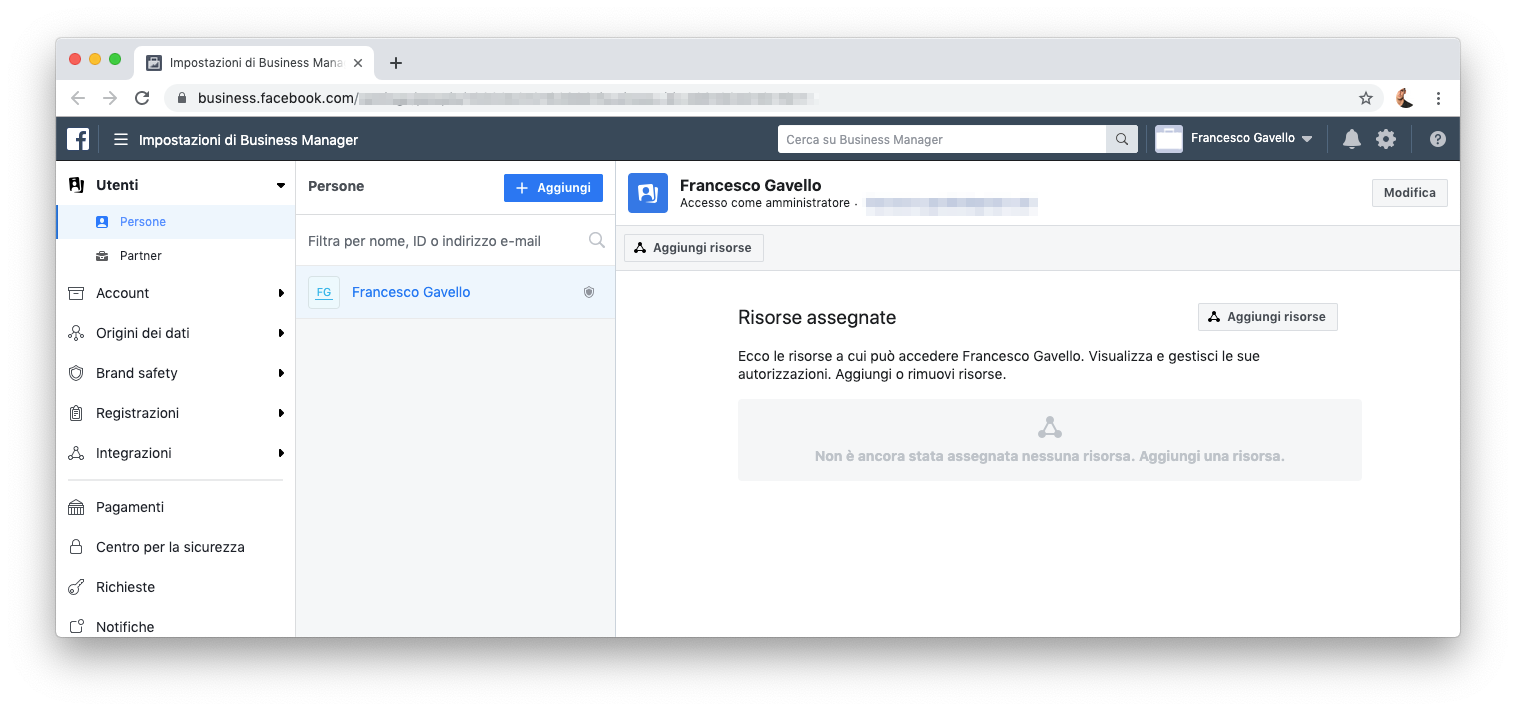Image resolution: width=1516 pixels, height=711 pixels.
Task: Bookmark page with star icon
Action: [1366, 98]
